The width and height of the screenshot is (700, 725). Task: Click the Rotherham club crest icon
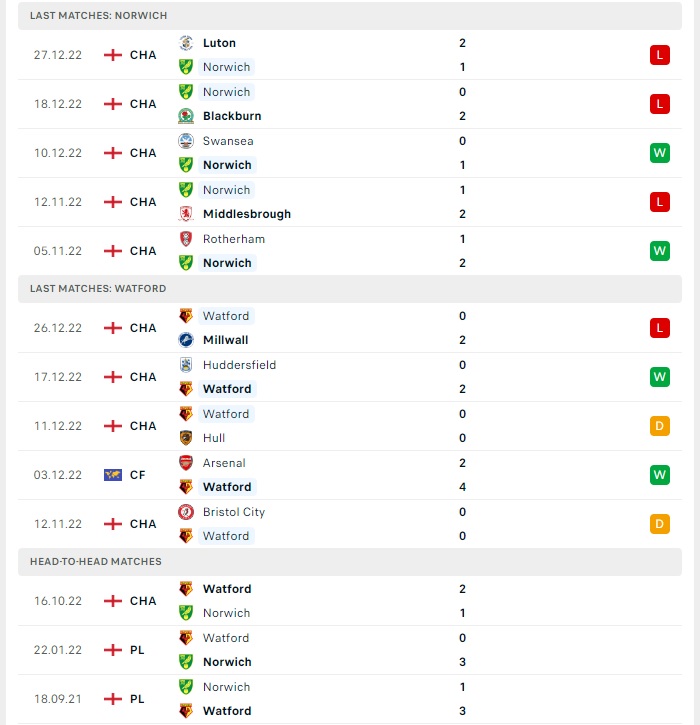186,239
